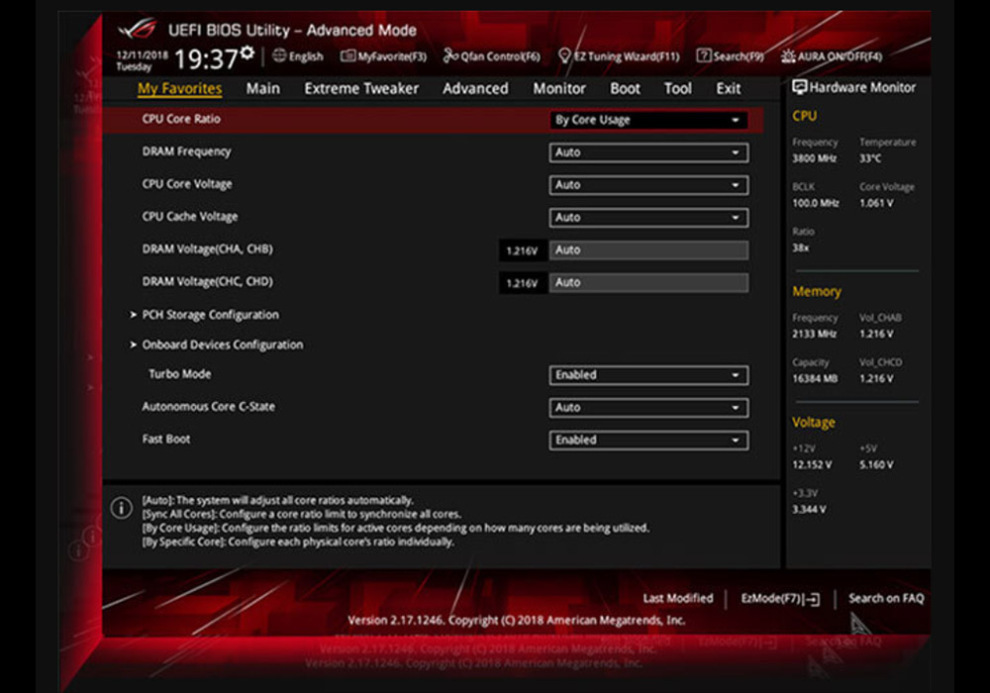Select the Fast Boot label

(x=166, y=439)
